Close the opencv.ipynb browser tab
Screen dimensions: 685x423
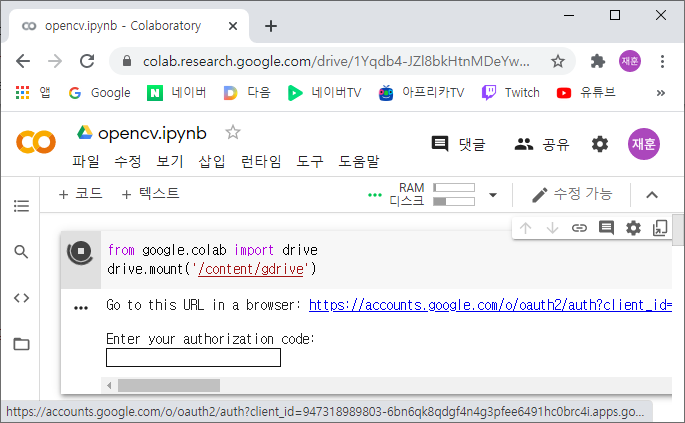pos(233,26)
